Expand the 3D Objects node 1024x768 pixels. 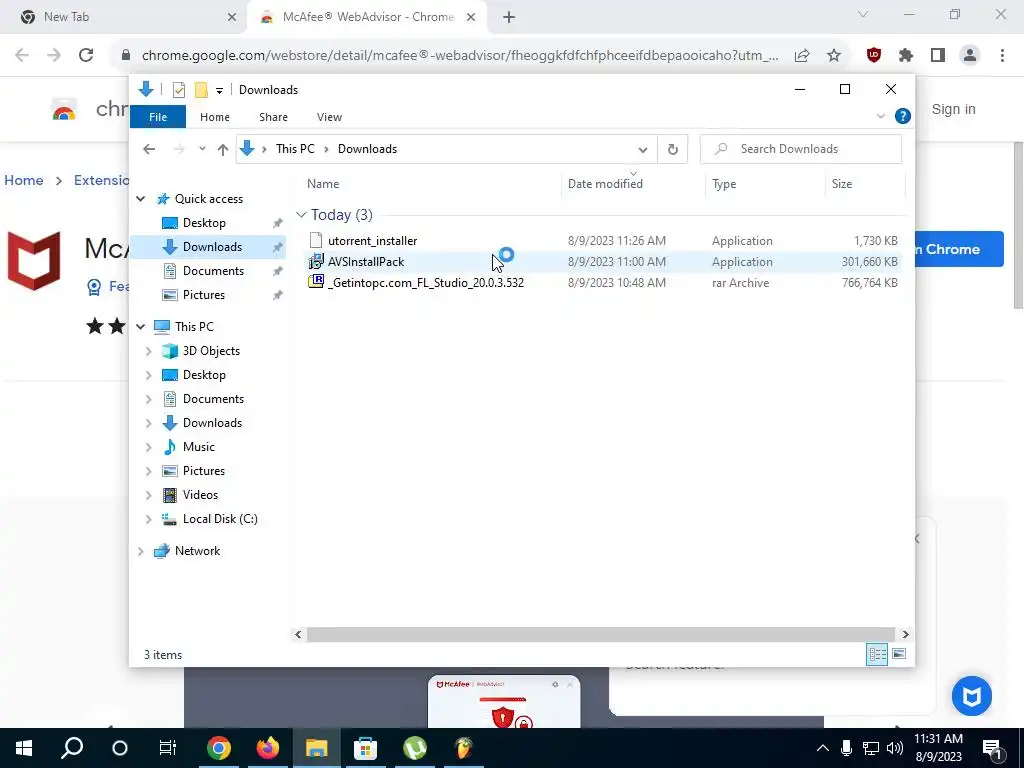pyautogui.click(x=148, y=351)
